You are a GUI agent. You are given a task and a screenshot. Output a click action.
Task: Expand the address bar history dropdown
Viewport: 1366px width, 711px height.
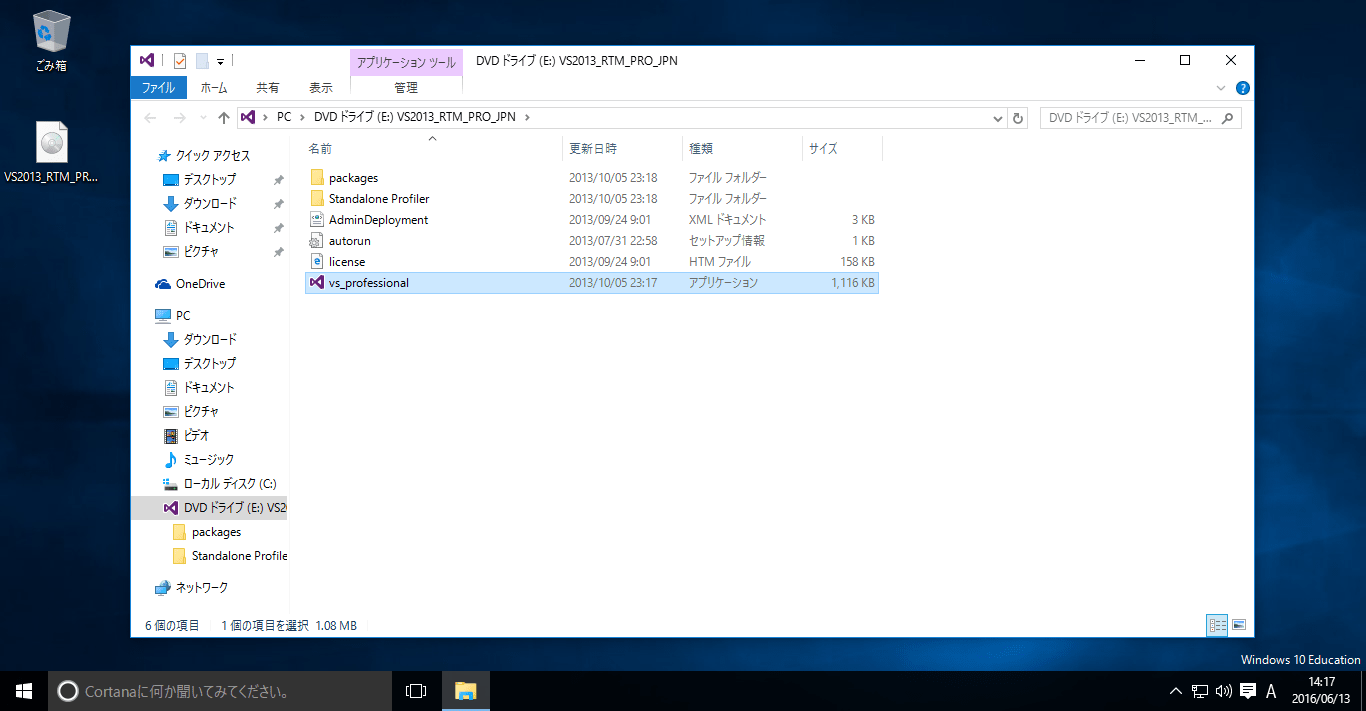pos(996,117)
